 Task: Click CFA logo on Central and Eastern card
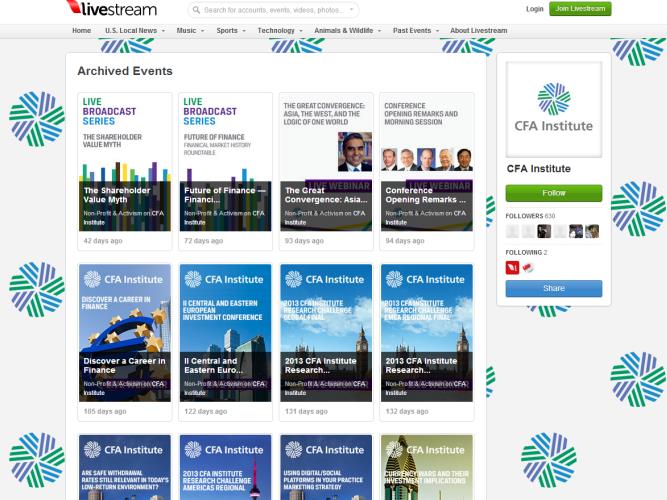point(224,280)
